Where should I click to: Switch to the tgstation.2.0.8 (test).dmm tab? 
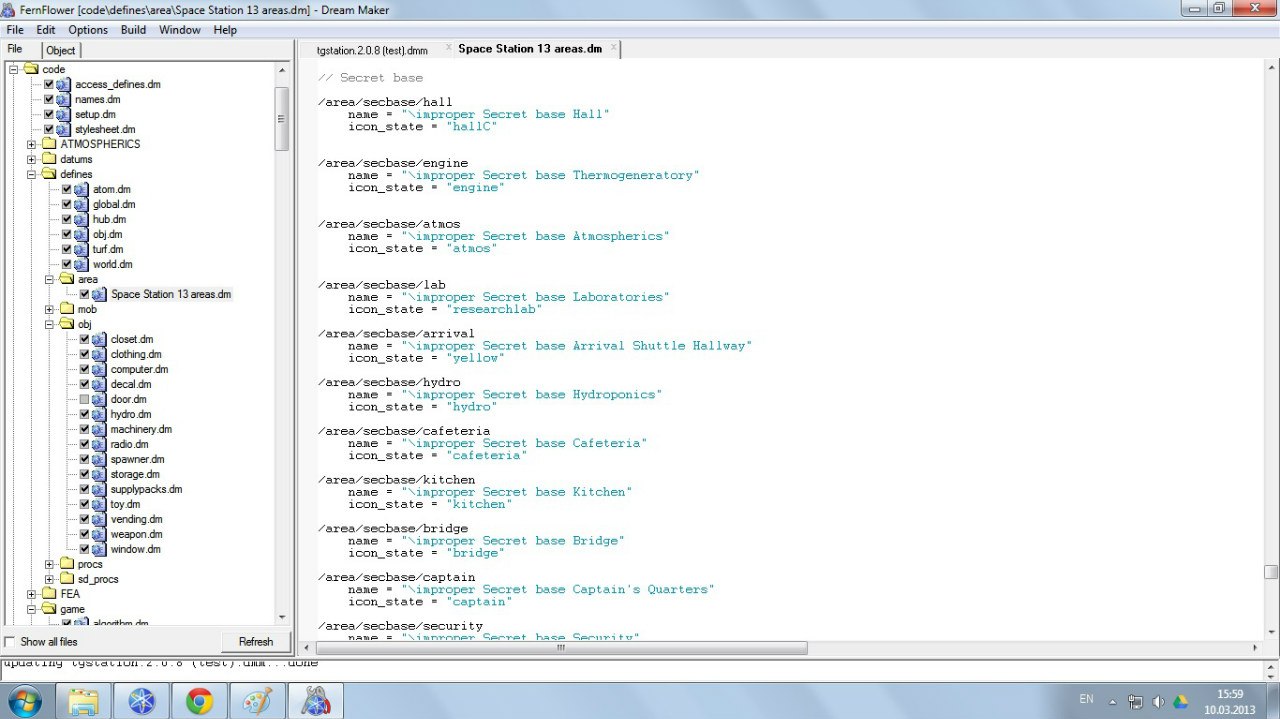point(372,50)
